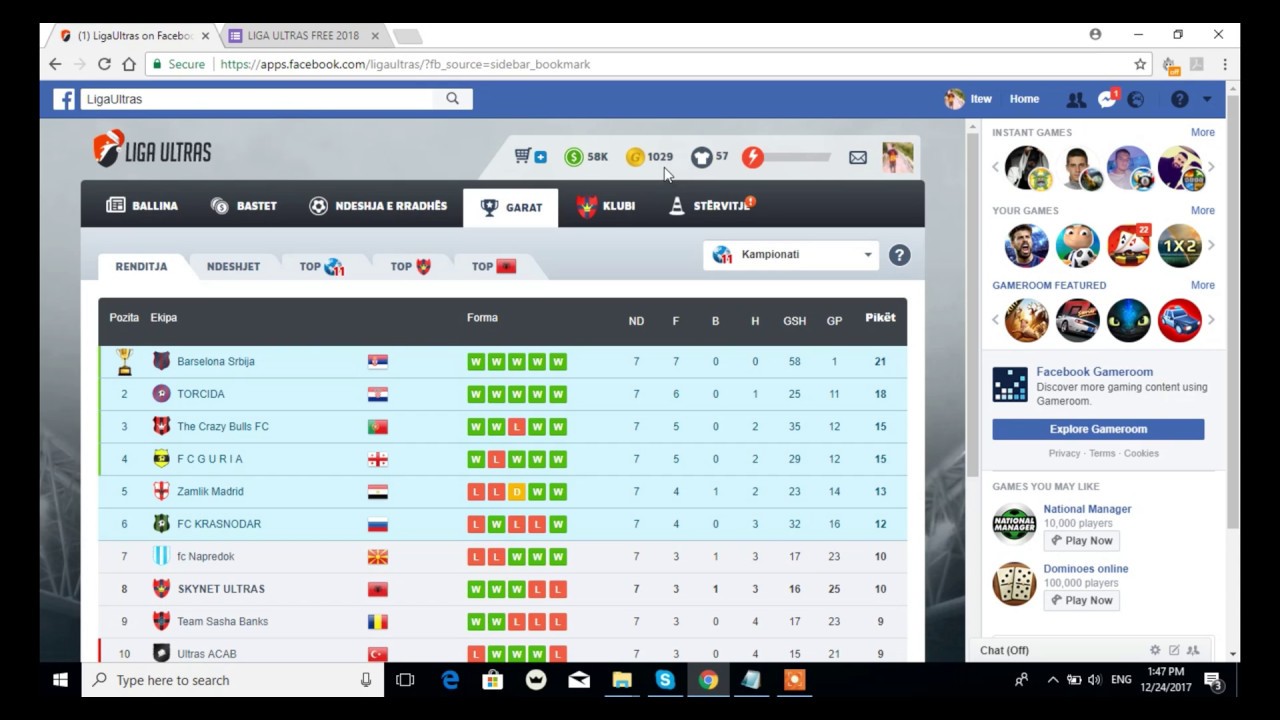
Task: Click team name Zamlik Madrid
Action: pos(210,492)
